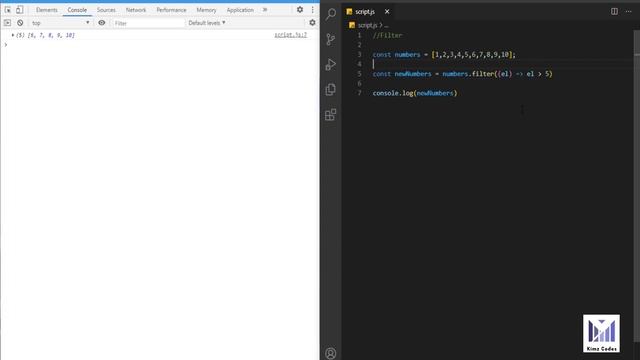
Task: Open the Accounts menu icon
Action: (x=331, y=353)
